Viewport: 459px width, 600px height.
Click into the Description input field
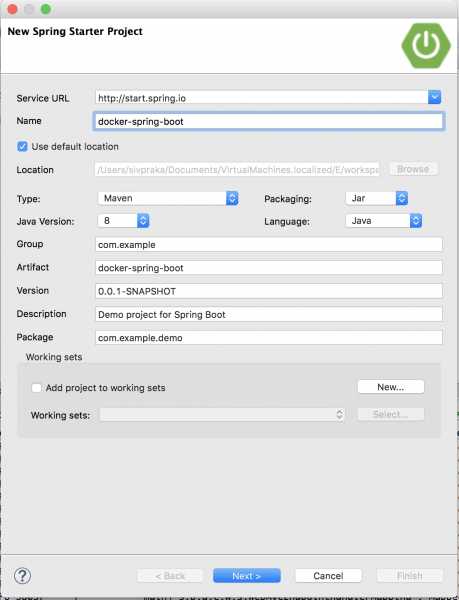tap(269, 315)
